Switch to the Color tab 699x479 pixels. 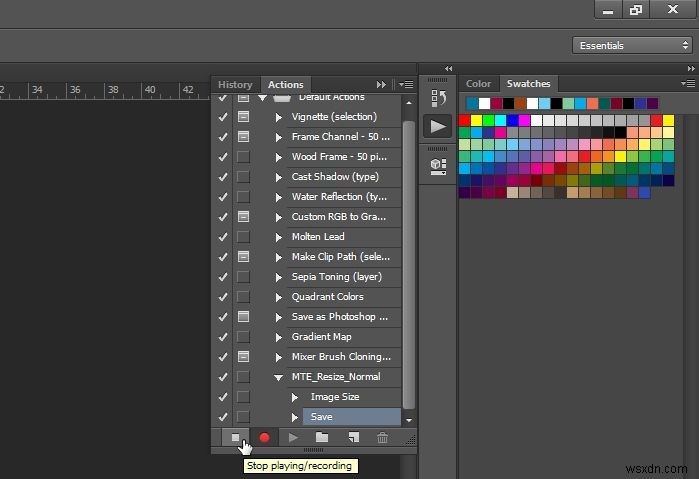point(478,83)
